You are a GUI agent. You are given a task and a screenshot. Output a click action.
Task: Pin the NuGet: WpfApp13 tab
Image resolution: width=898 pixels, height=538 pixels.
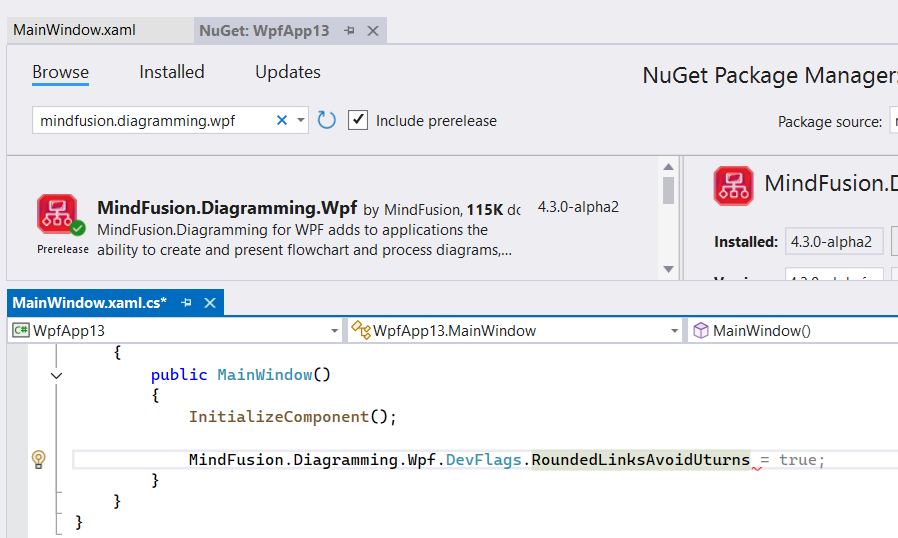pos(350,31)
